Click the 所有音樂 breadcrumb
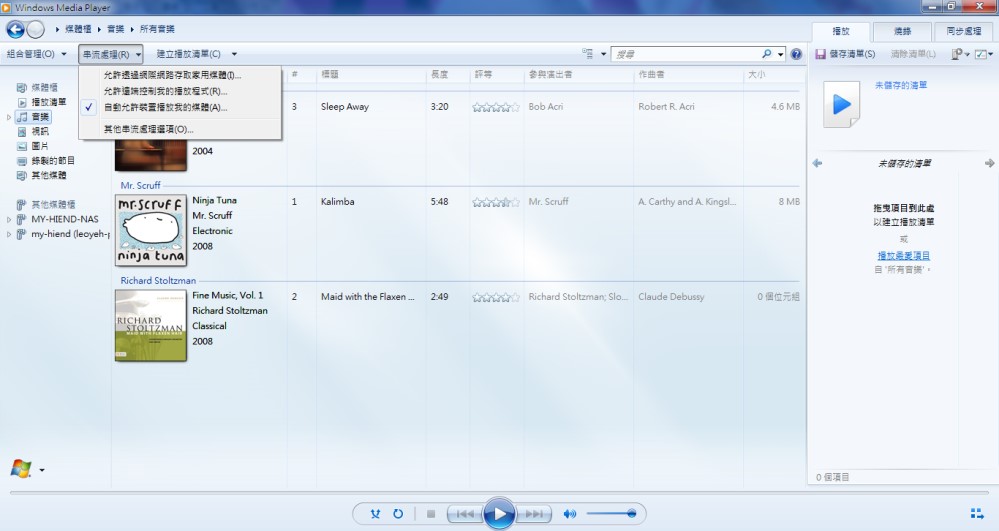 coord(157,29)
